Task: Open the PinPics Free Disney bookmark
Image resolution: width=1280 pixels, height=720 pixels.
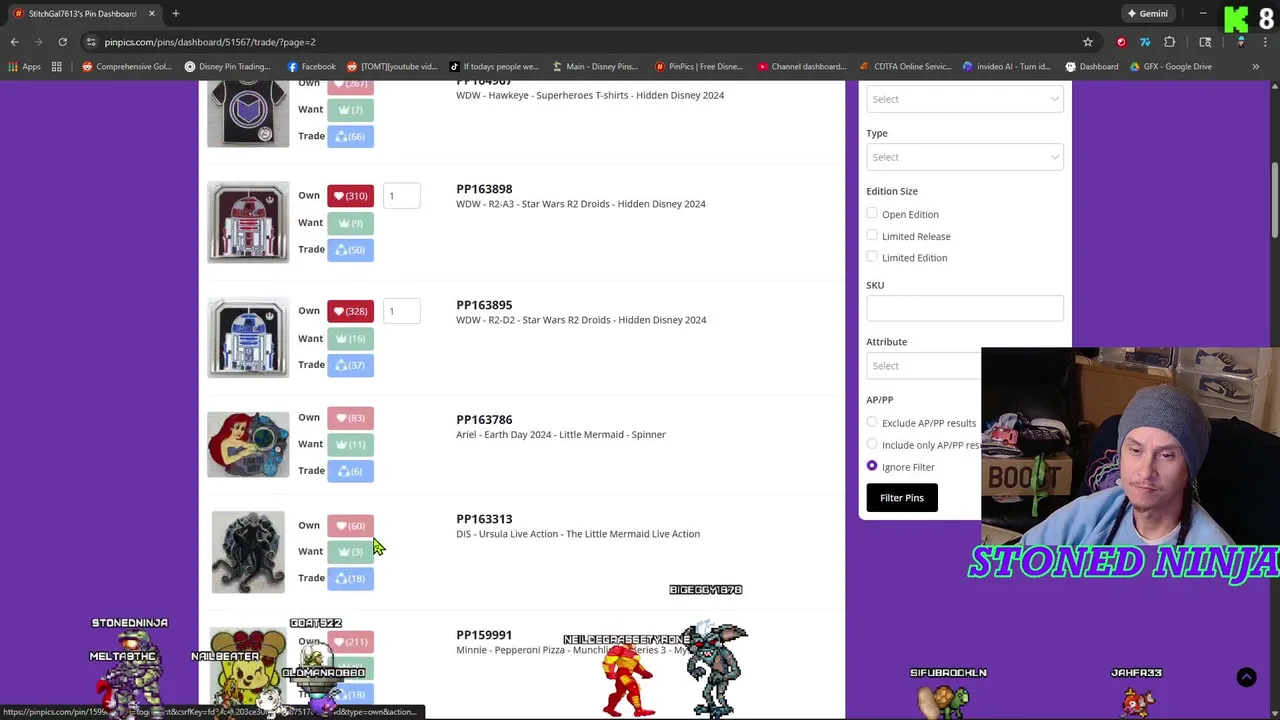Action: (x=698, y=67)
